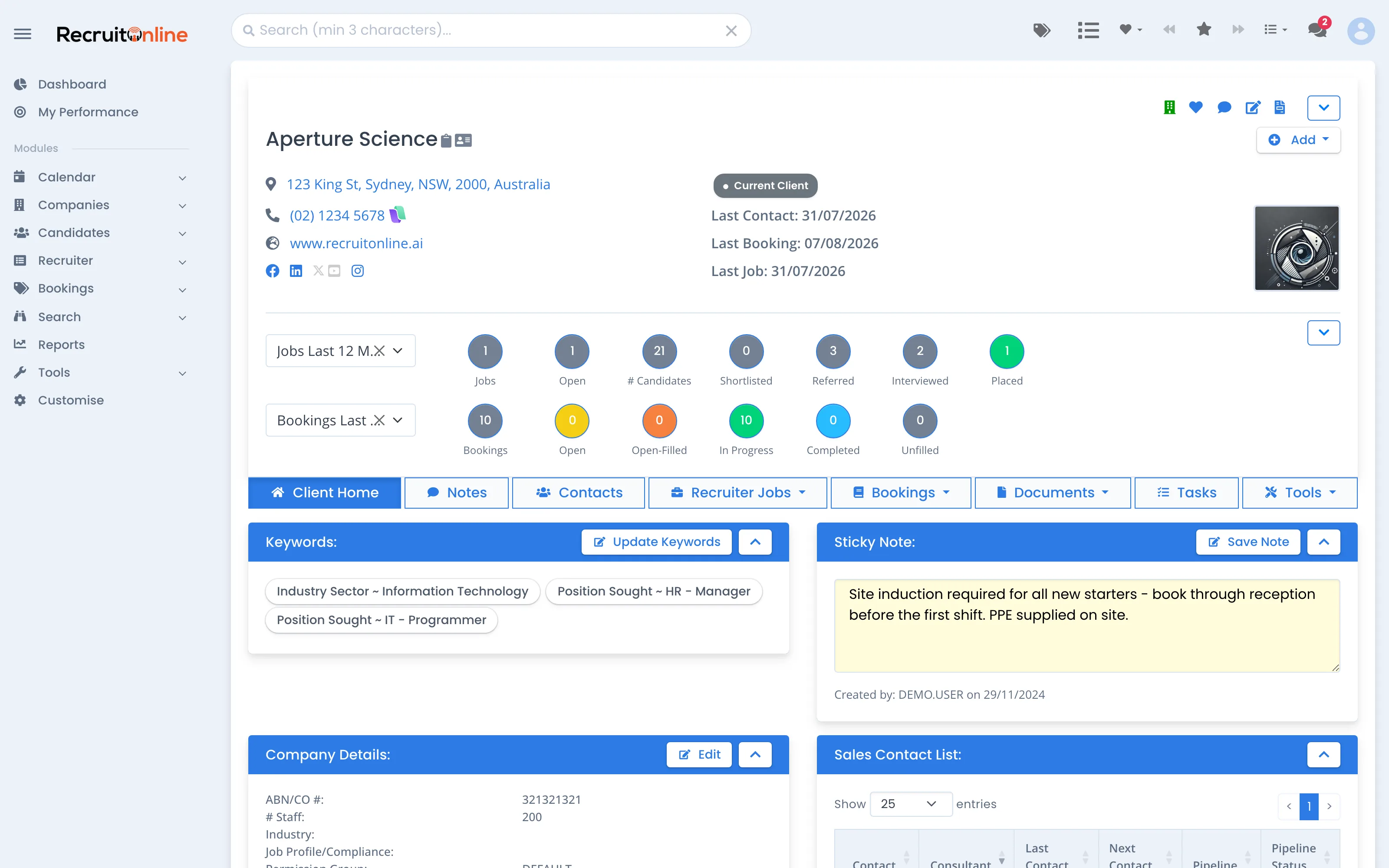1389x868 pixels.
Task: Open the Recruiter Jobs tab dropdown
Action: [737, 493]
